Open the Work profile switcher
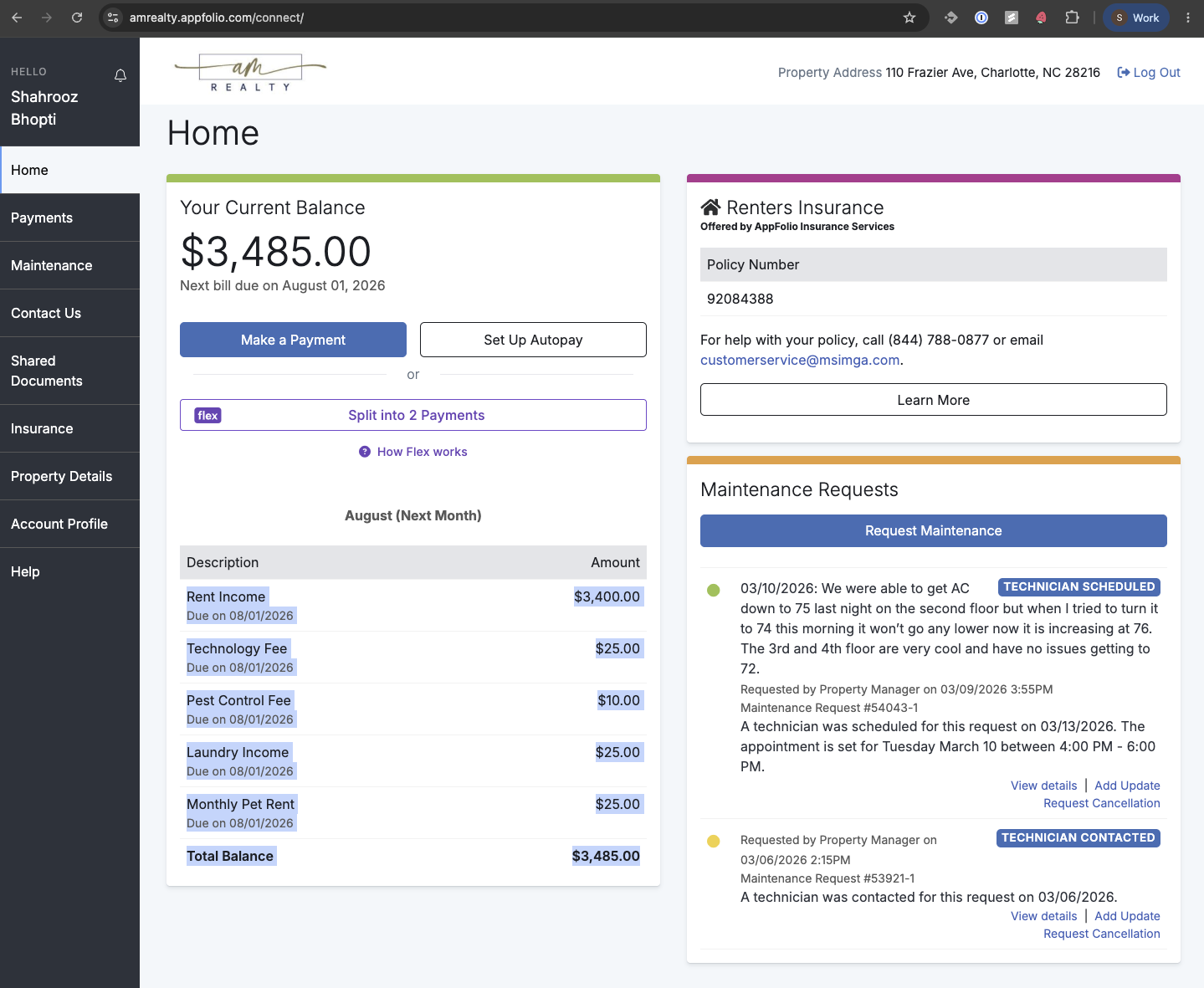The height and width of the screenshot is (988, 1204). [x=1135, y=18]
